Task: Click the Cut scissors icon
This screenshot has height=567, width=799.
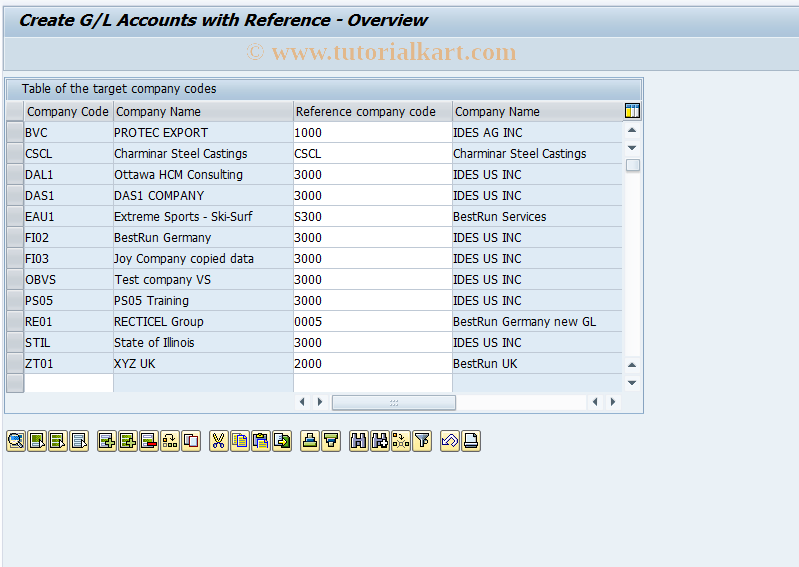Action: click(x=219, y=441)
